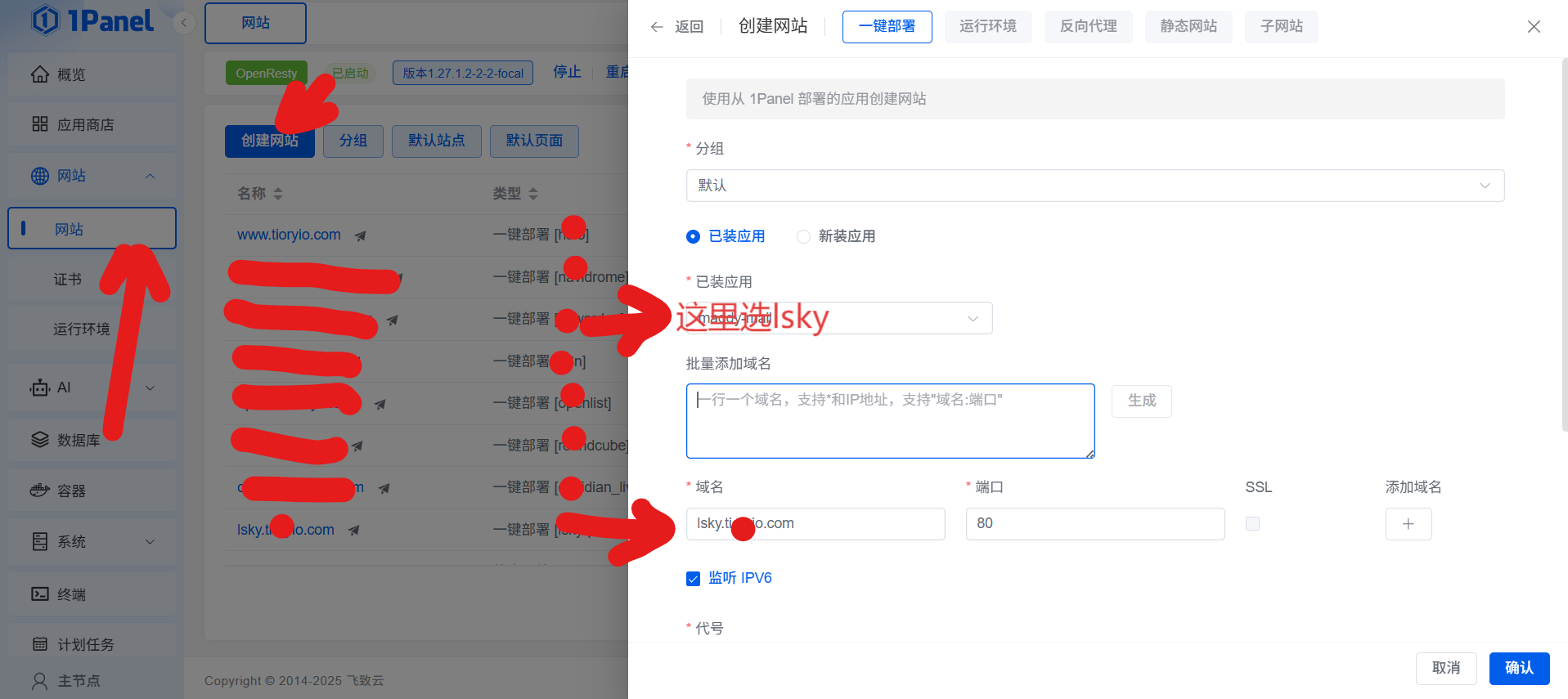Open the 已装应用 application dropdown
Screen dimensions: 1568x699
pyautogui.click(x=839, y=318)
